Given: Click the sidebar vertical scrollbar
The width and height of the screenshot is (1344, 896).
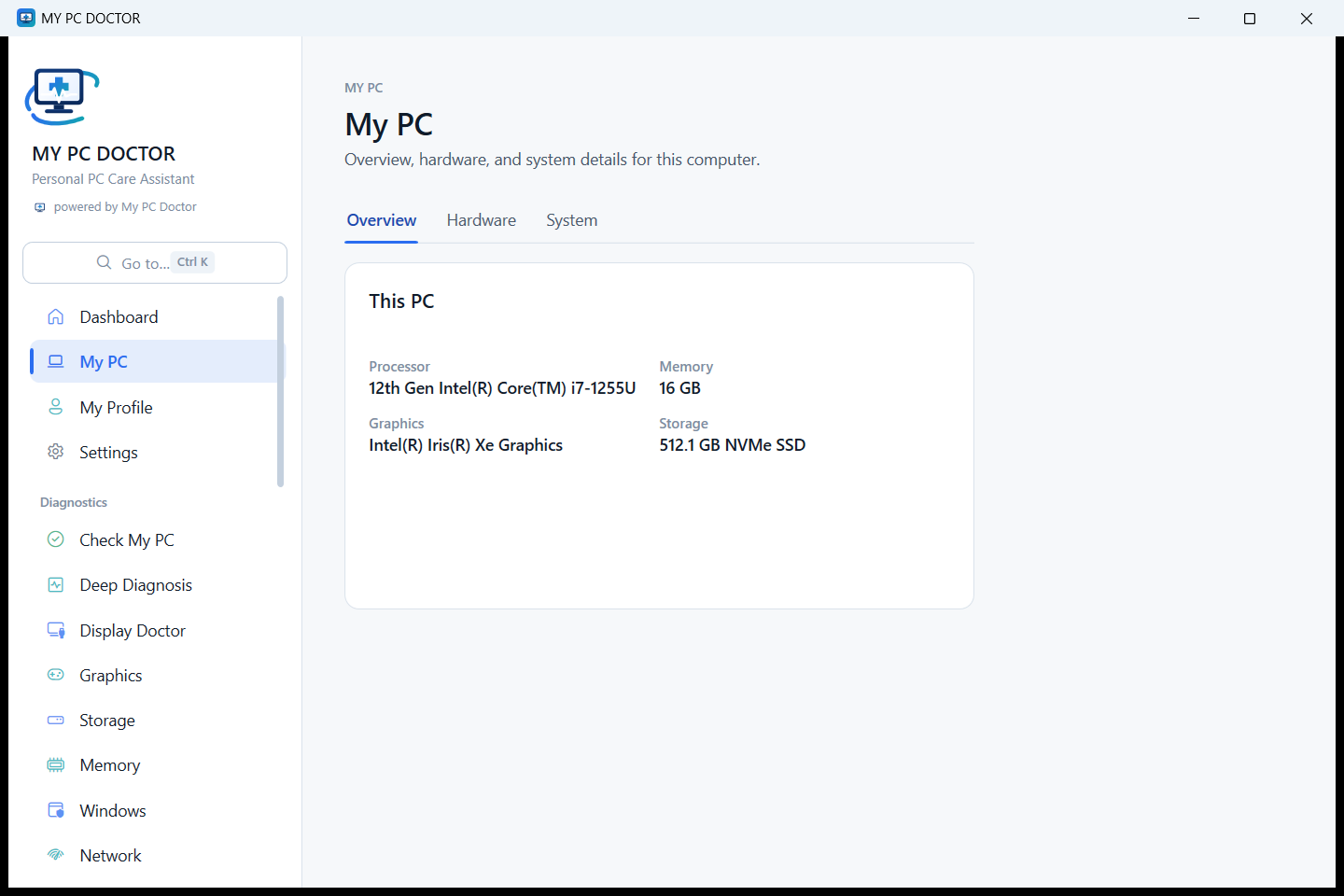Looking at the screenshot, I should [x=280, y=391].
